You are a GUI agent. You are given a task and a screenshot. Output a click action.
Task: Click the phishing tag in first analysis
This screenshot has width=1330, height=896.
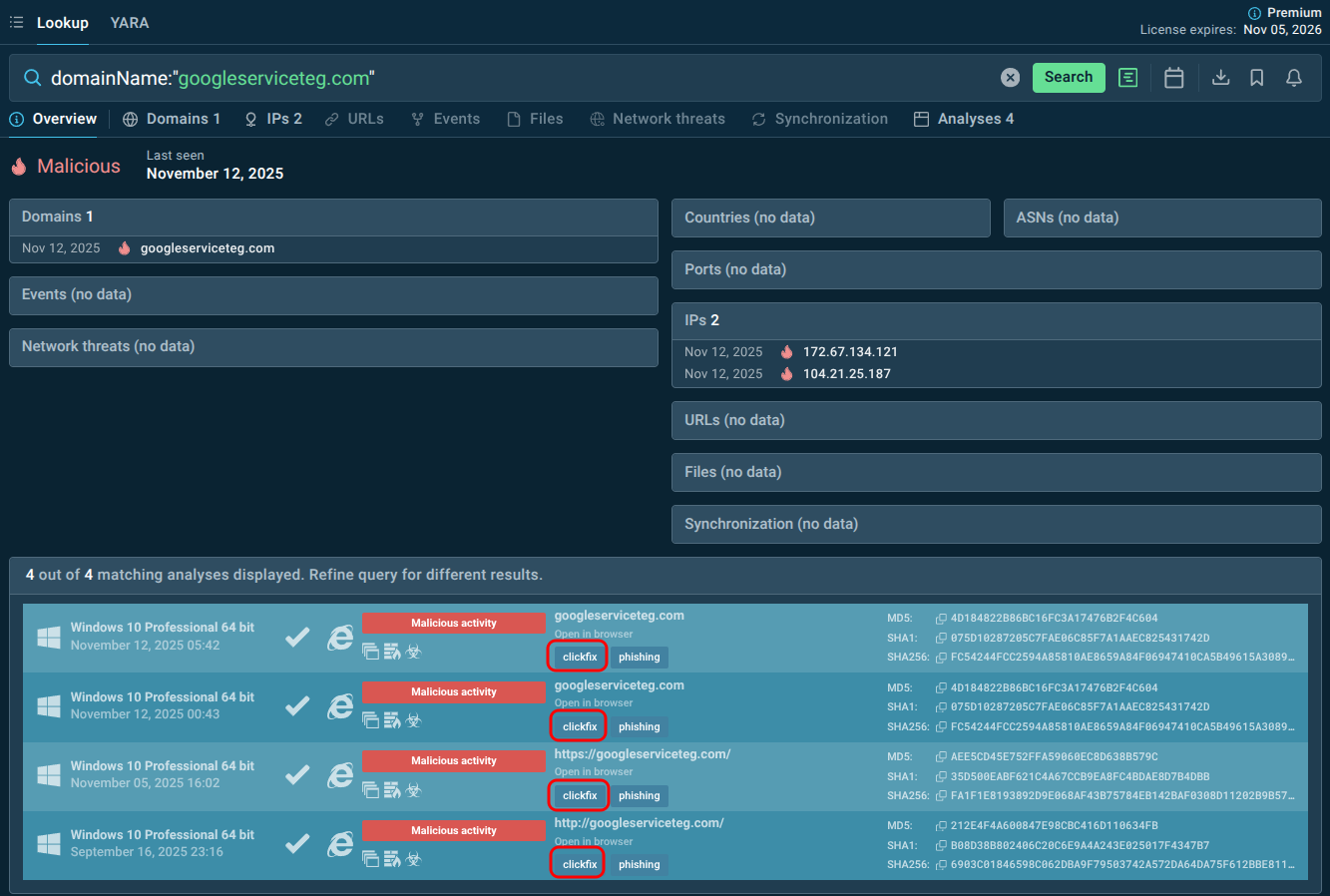(639, 658)
